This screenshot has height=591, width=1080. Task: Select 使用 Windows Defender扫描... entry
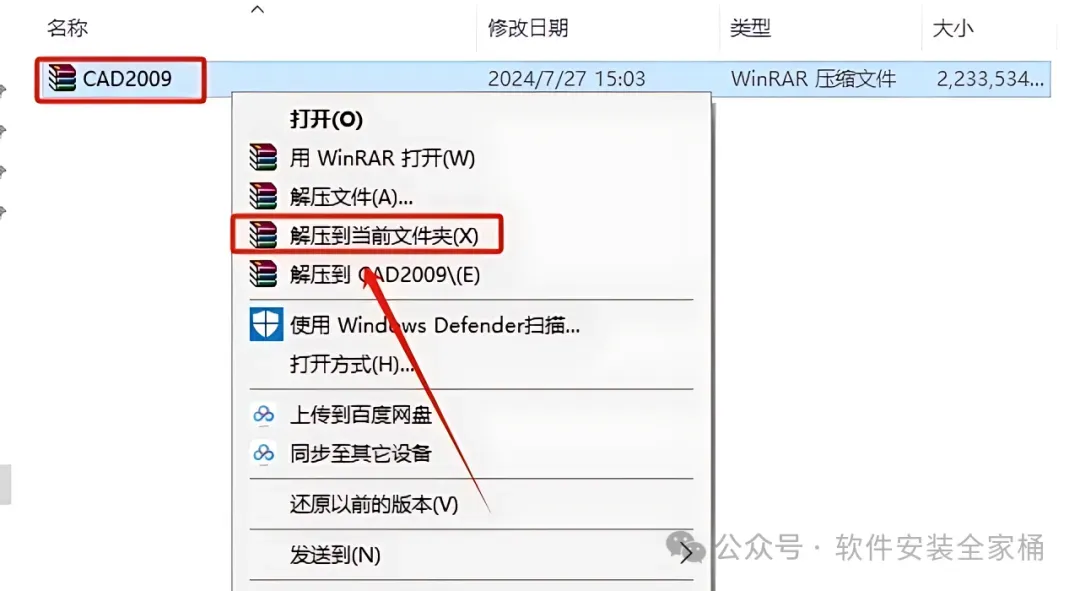tap(435, 324)
